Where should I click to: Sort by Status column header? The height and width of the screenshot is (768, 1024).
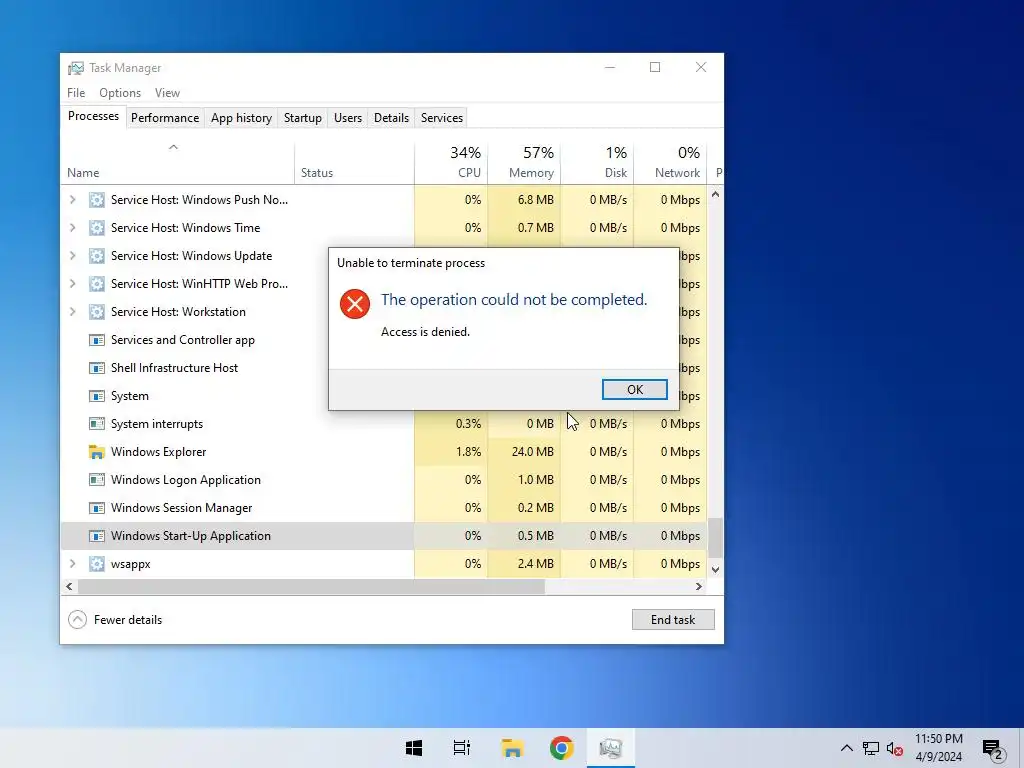point(354,163)
